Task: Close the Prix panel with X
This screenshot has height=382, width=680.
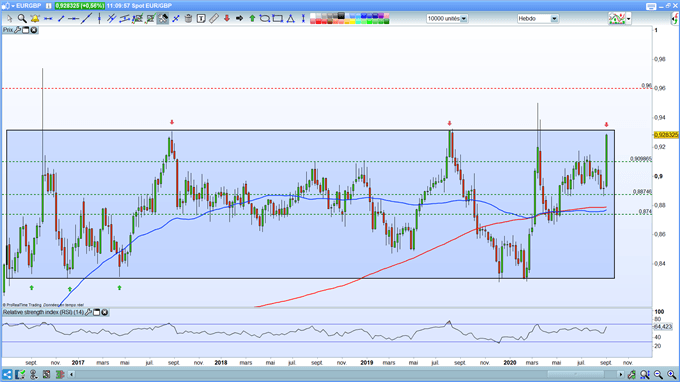Action: [x=34, y=30]
